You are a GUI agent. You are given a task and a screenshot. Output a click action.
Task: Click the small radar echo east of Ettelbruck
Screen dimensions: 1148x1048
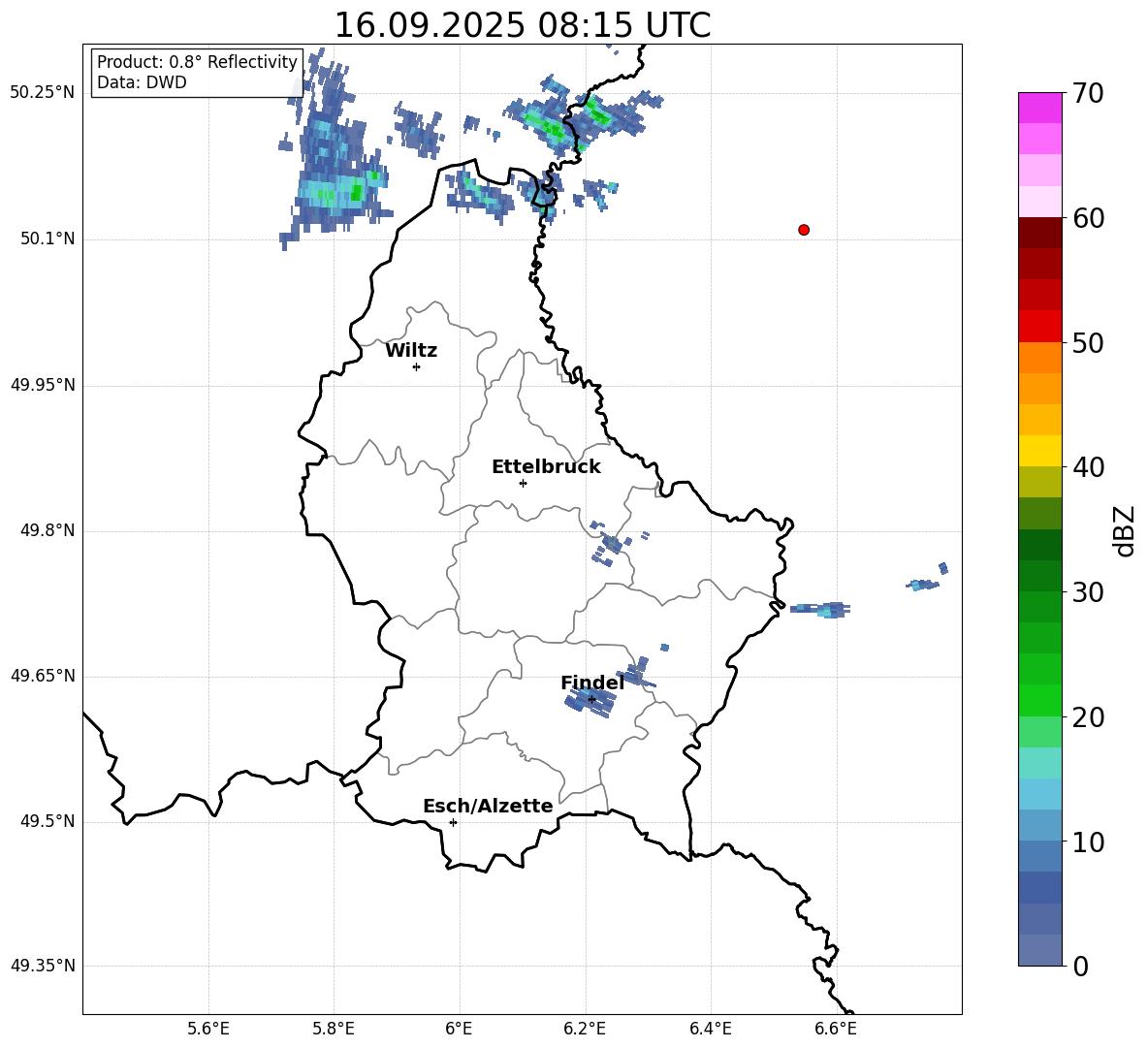(x=612, y=544)
